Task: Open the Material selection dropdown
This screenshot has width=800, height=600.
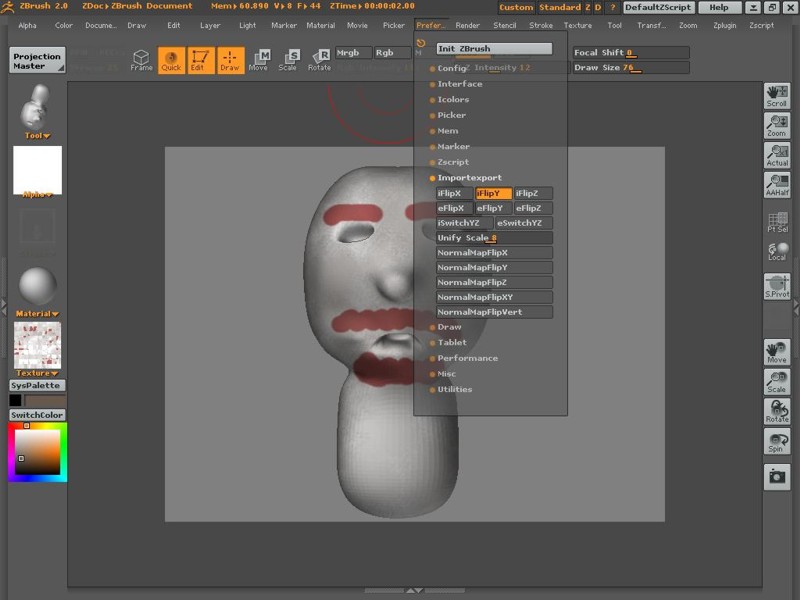Action: click(x=37, y=314)
